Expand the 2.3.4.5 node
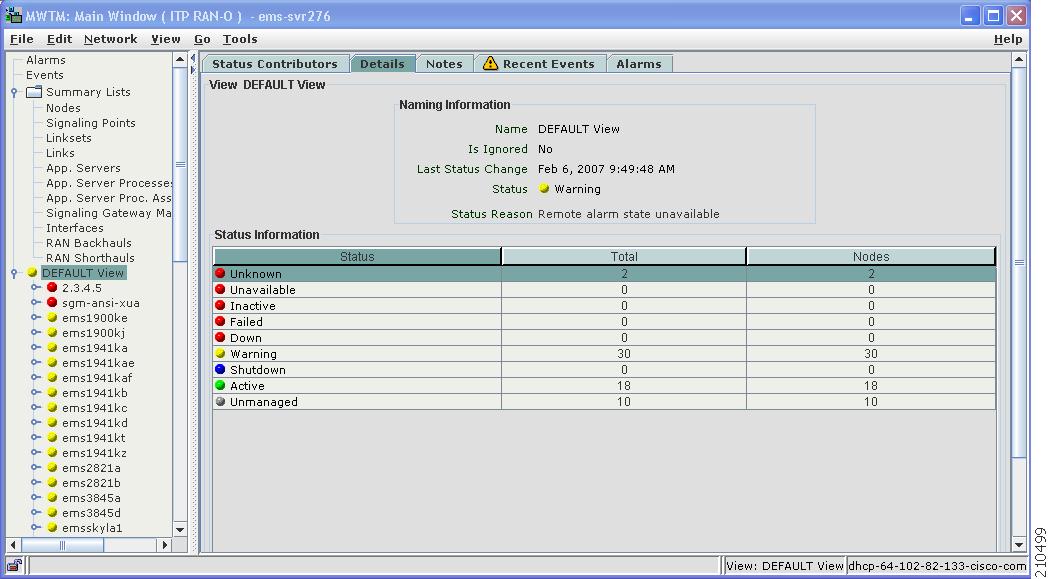The width and height of the screenshot is (1048, 579). (35, 287)
